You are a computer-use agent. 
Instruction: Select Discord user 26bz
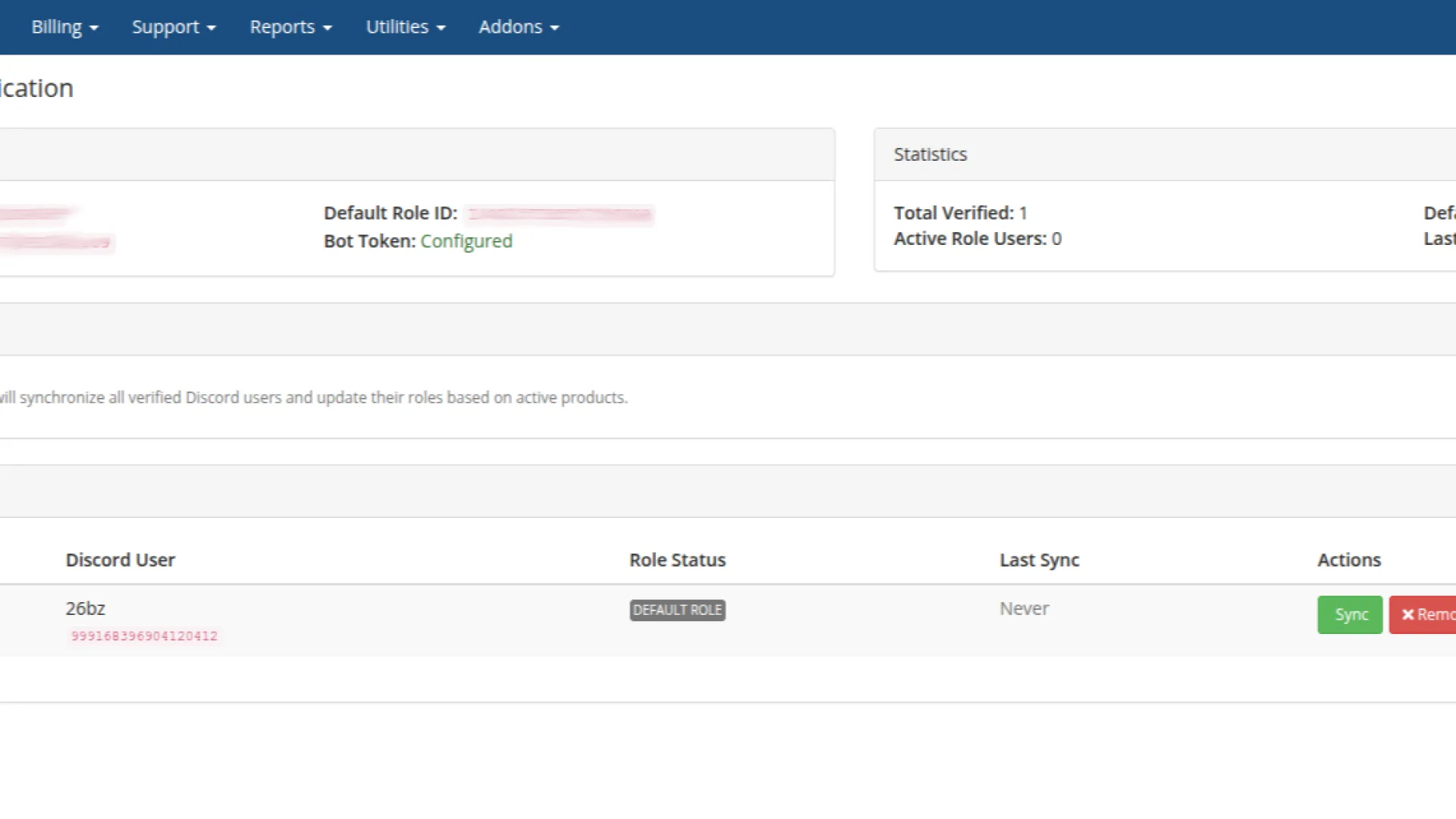85,608
